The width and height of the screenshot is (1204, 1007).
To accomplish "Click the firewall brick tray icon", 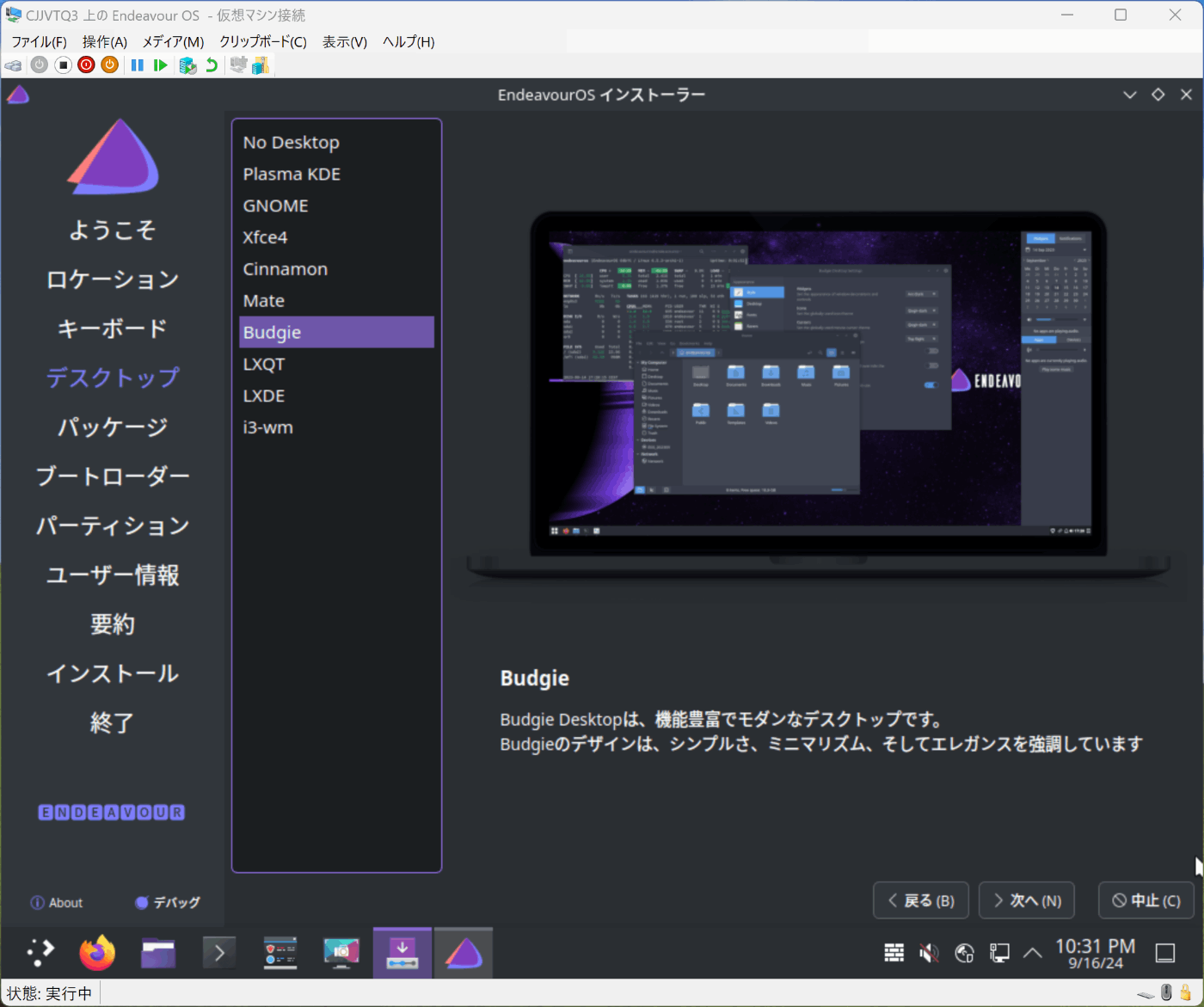I will pos(894,952).
